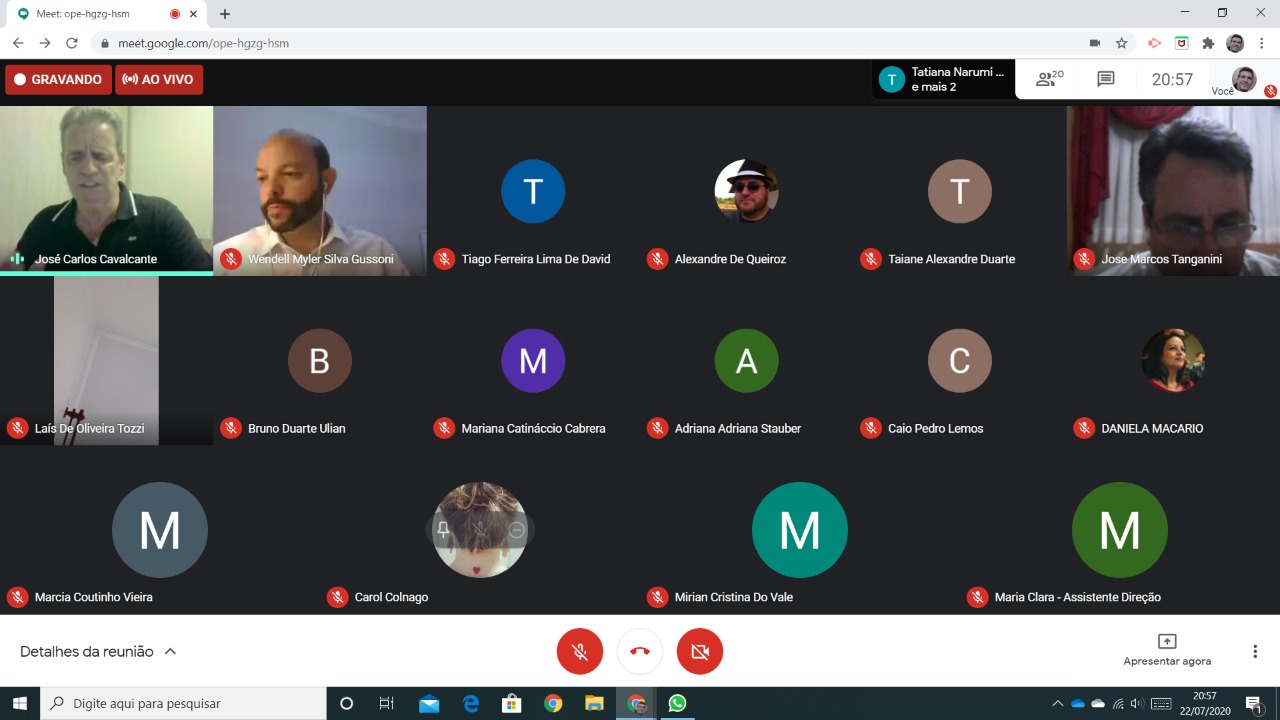Select DANIELA MACARIO's profile photo
The height and width of the screenshot is (720, 1280).
(1173, 360)
